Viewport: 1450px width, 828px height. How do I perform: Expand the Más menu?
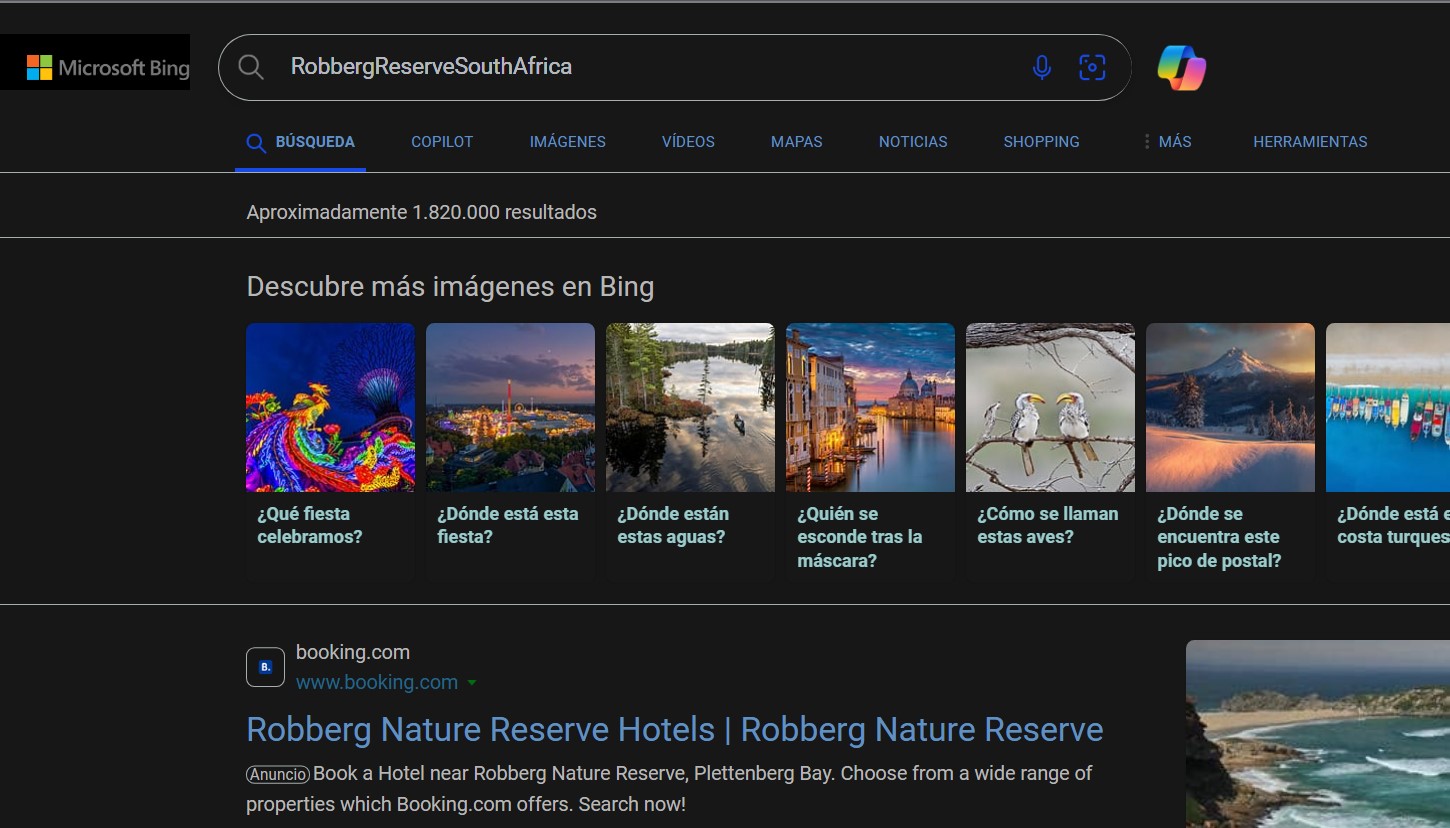click(1167, 142)
